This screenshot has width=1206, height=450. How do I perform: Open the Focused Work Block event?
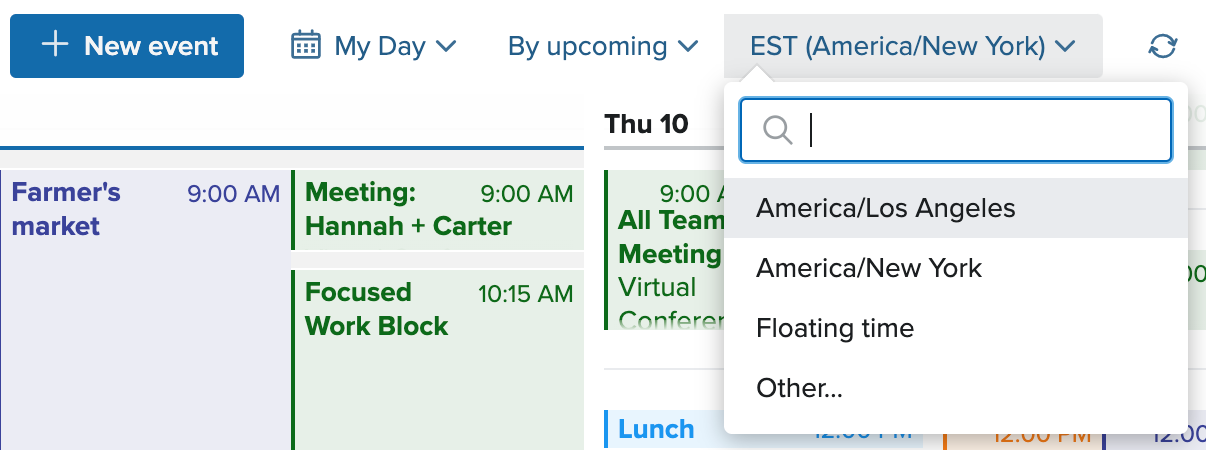pyautogui.click(x=437, y=360)
